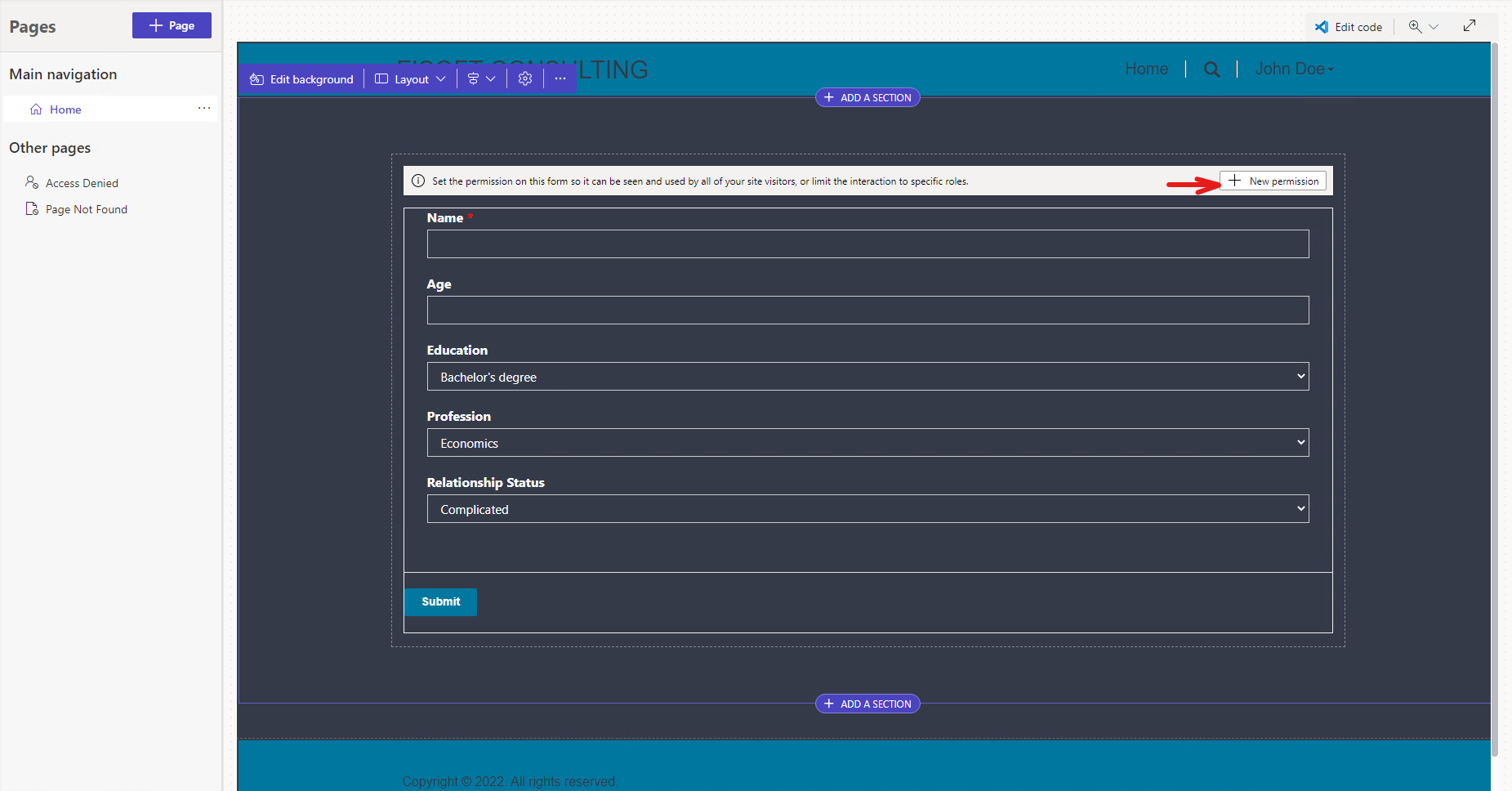Click the New permission button
Viewport: 1512px width, 791px height.
pos(1273,181)
